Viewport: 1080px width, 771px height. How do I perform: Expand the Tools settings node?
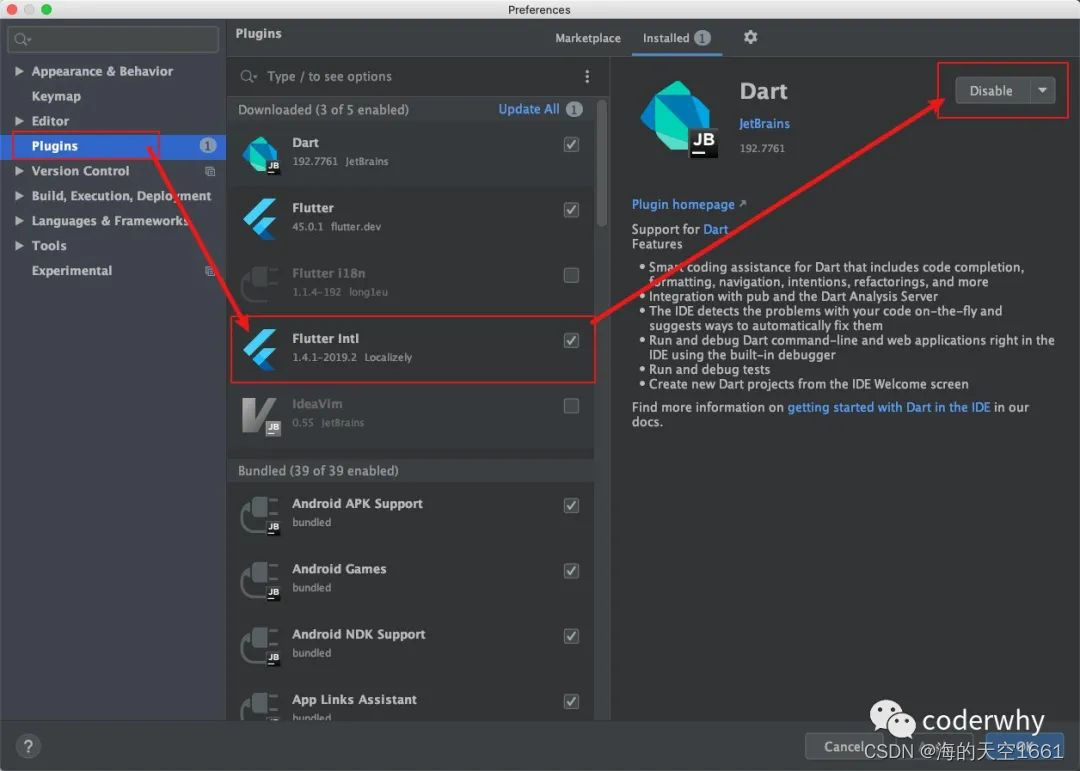(x=19, y=245)
